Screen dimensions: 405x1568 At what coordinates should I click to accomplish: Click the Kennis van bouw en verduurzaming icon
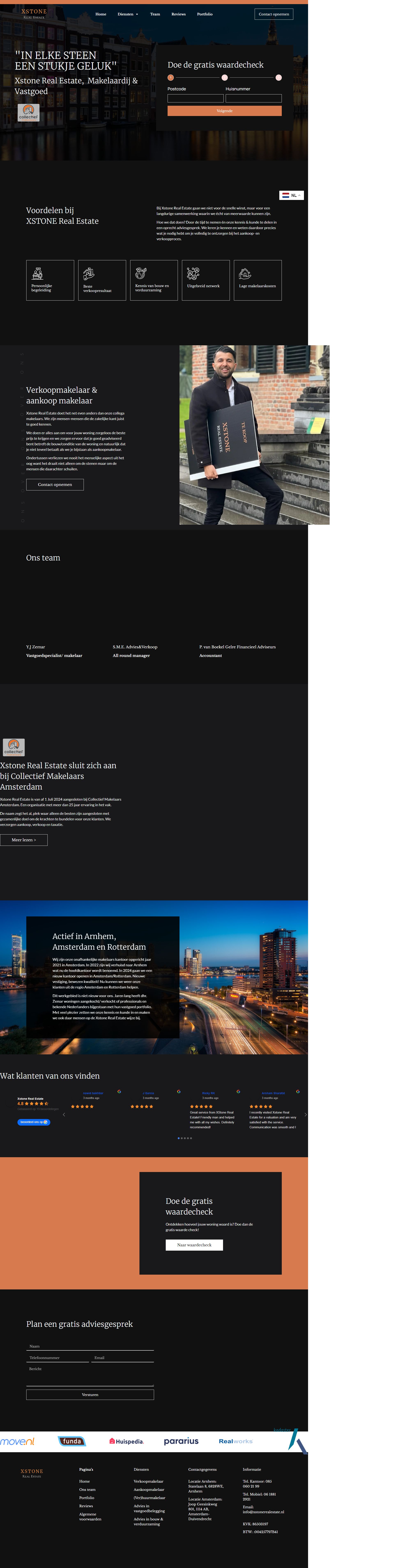tap(141, 273)
